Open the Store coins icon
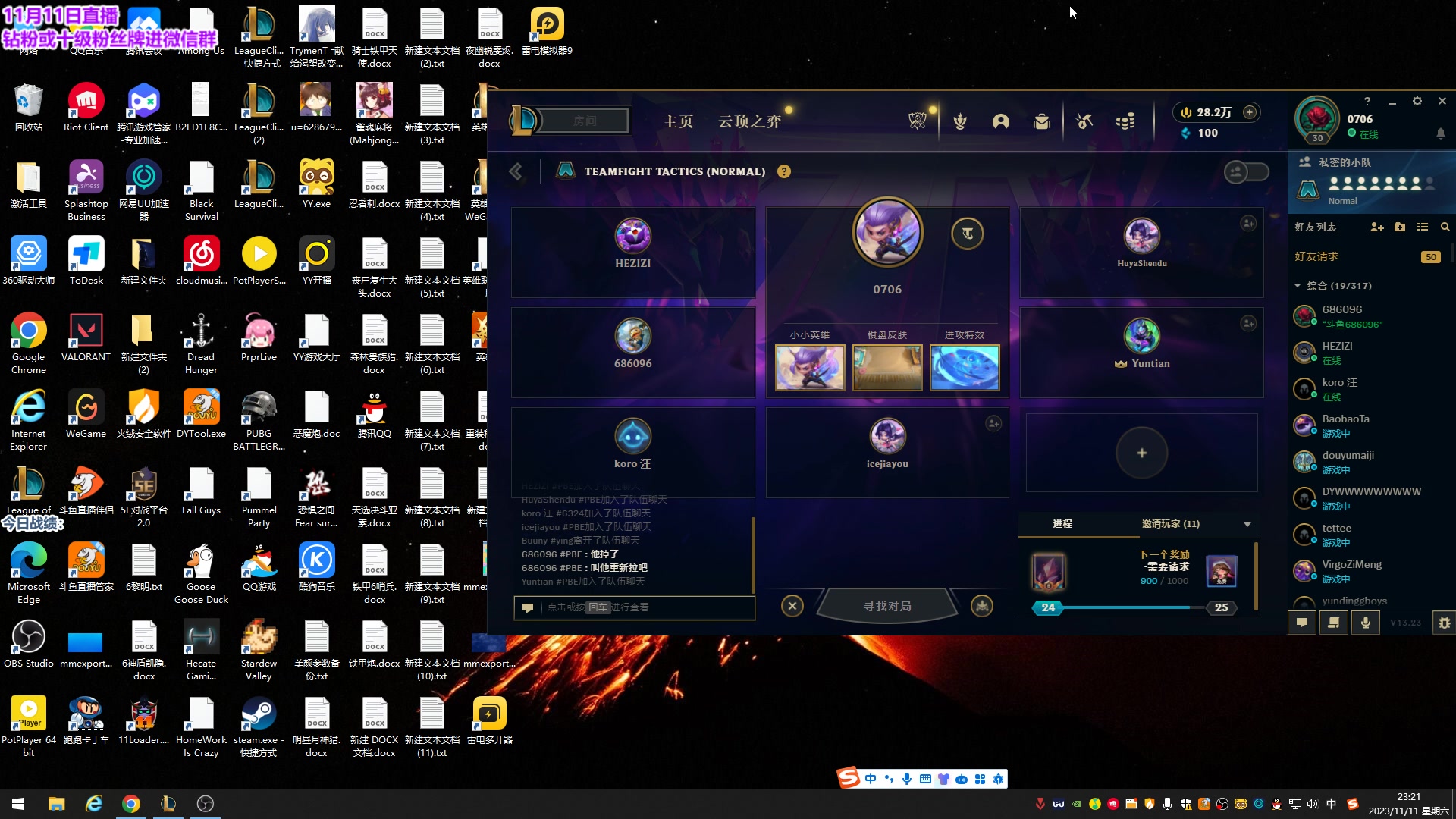The height and width of the screenshot is (819, 1456). tap(1125, 121)
